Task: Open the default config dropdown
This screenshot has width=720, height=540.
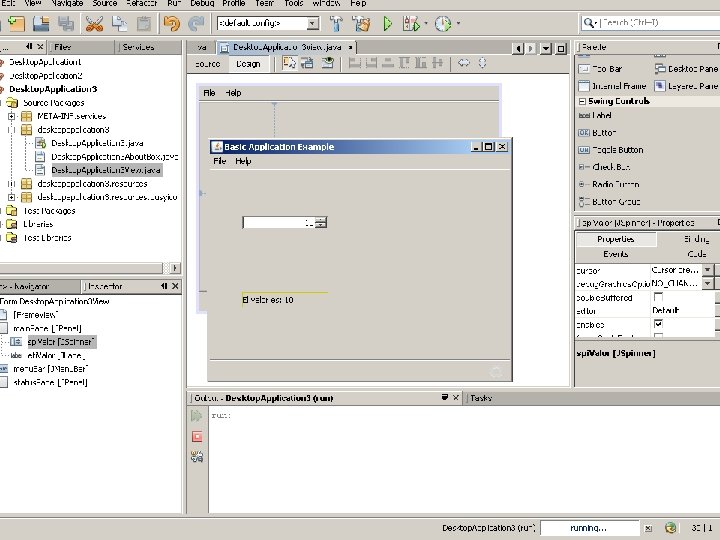Action: (x=313, y=23)
